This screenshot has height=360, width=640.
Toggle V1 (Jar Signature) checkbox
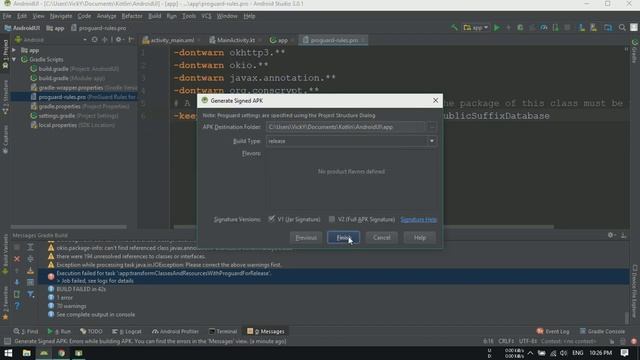[x=271, y=219]
